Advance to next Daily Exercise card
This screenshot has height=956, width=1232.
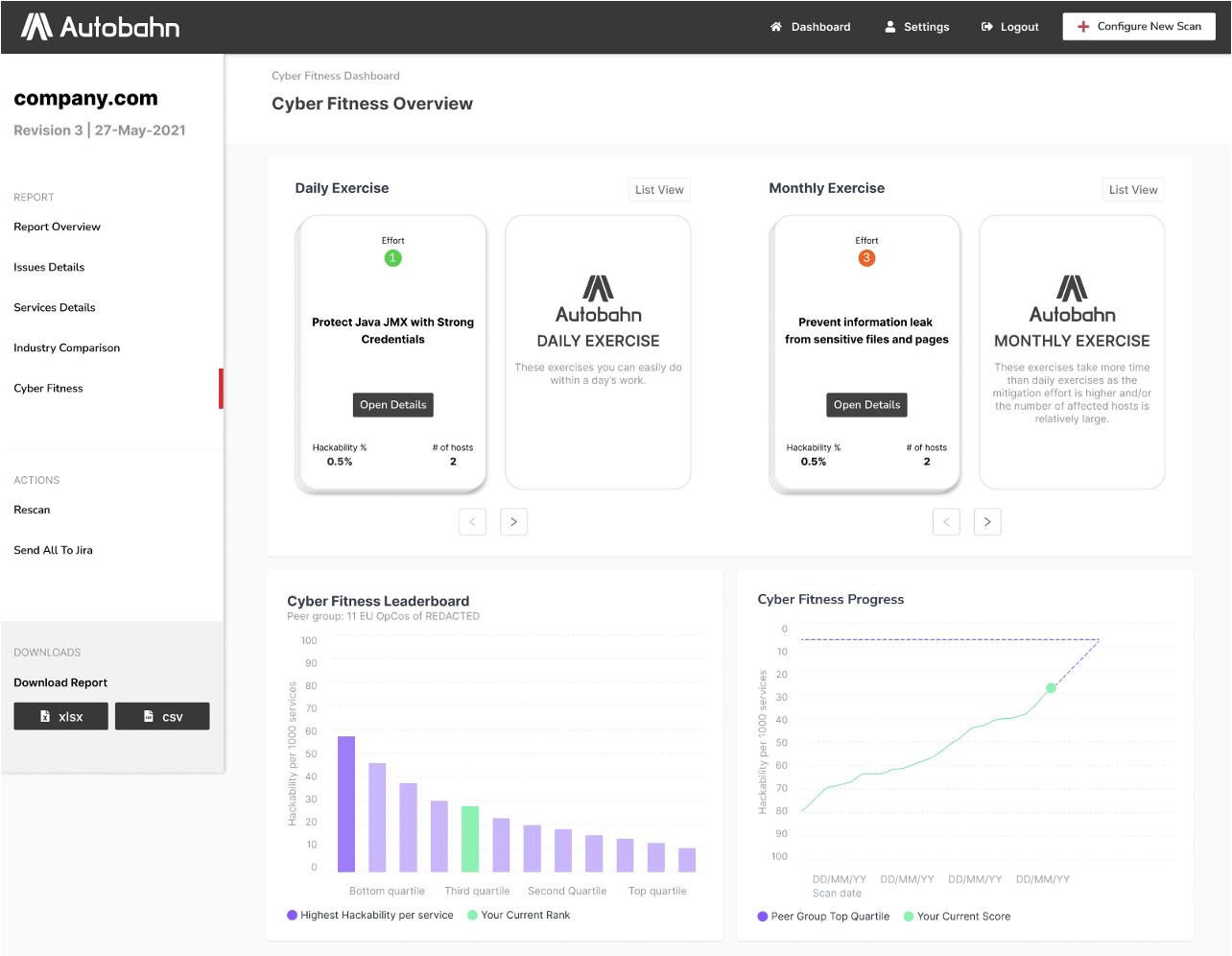[514, 522]
